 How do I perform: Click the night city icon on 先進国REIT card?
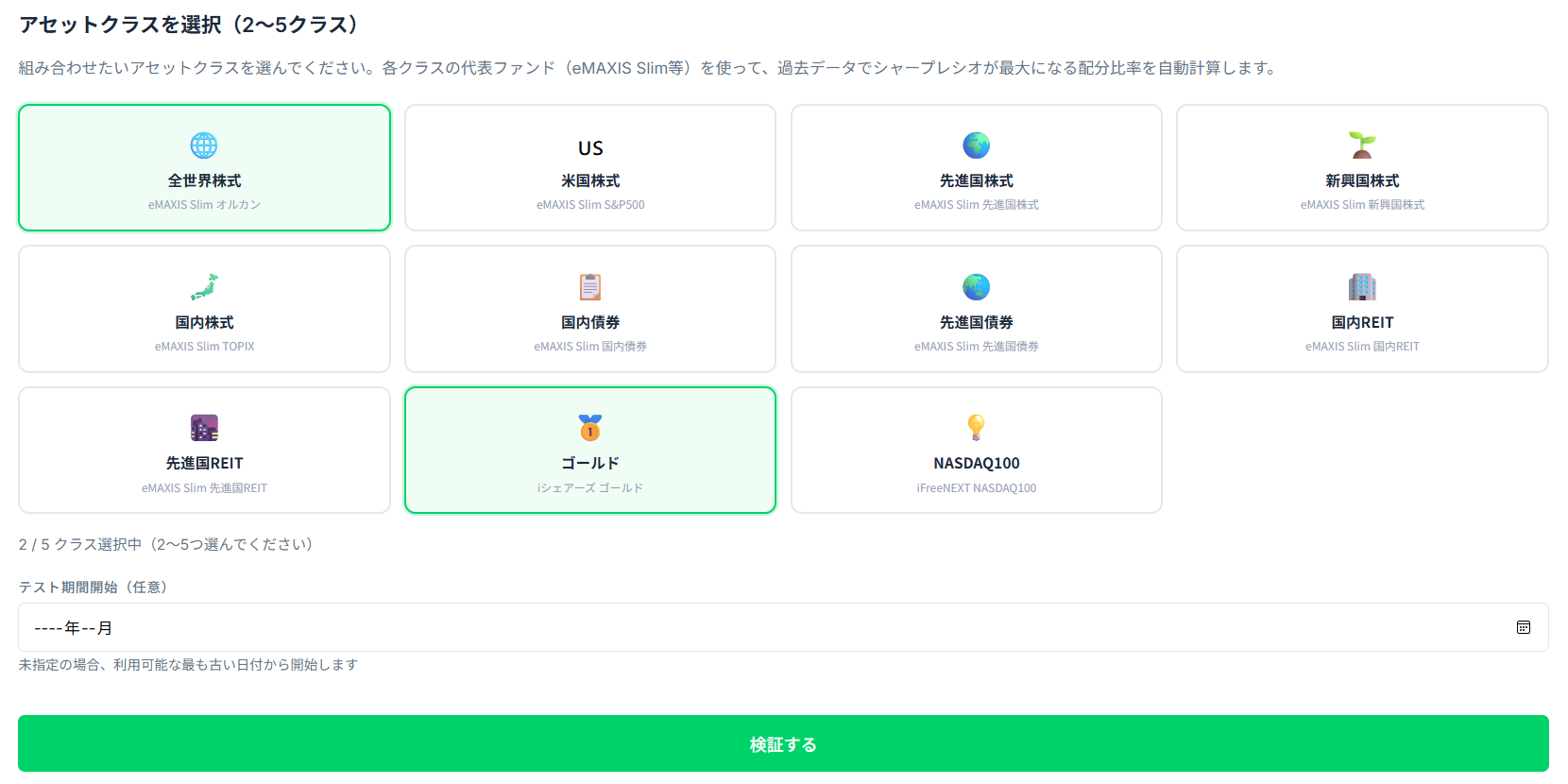203,428
